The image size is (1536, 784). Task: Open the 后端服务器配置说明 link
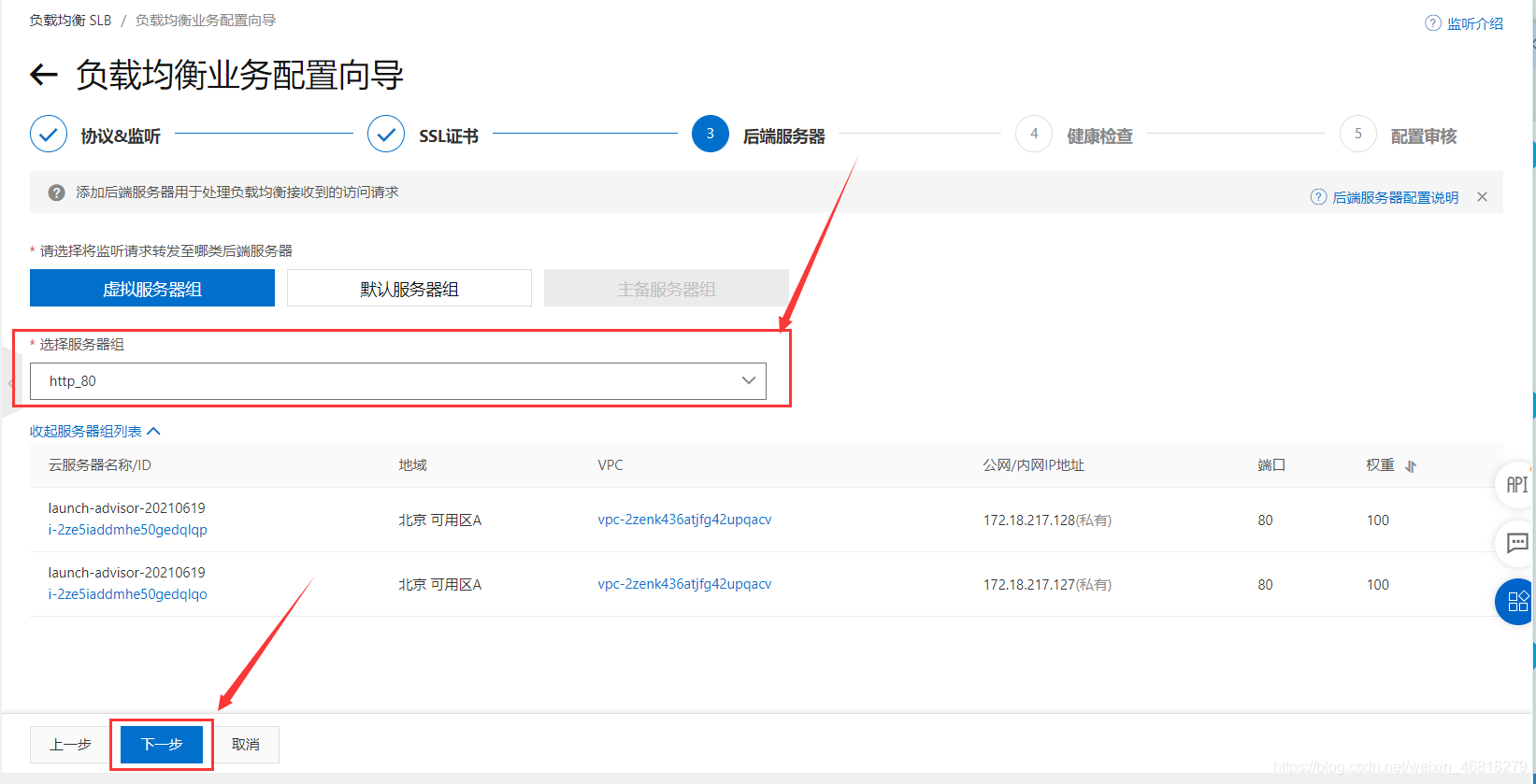[x=1395, y=197]
